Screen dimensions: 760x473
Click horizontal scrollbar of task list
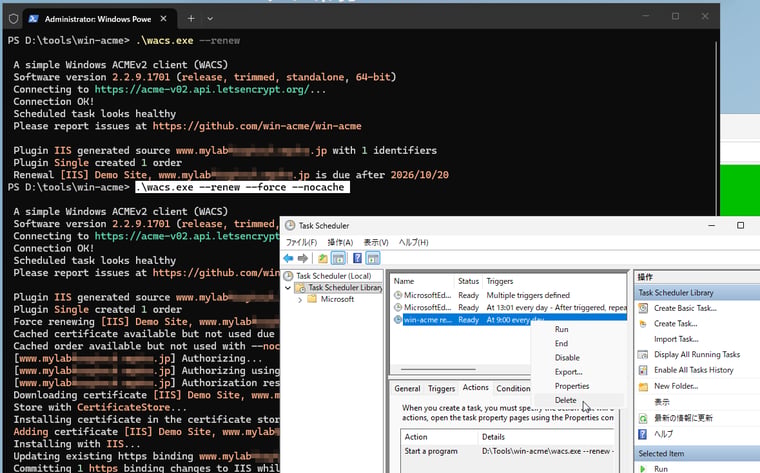pos(438,369)
